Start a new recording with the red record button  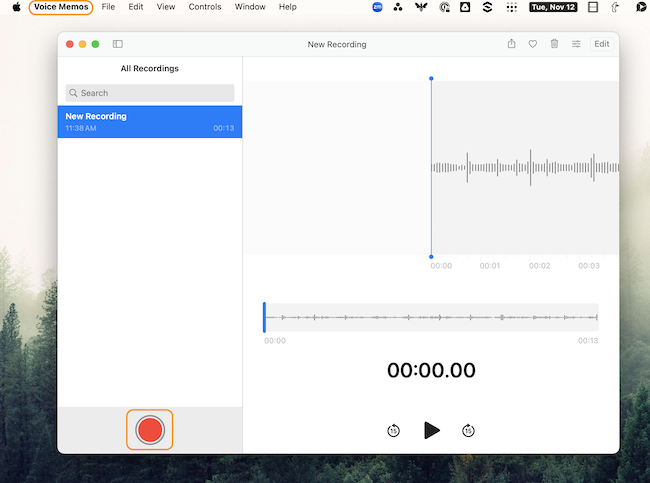[x=150, y=430]
